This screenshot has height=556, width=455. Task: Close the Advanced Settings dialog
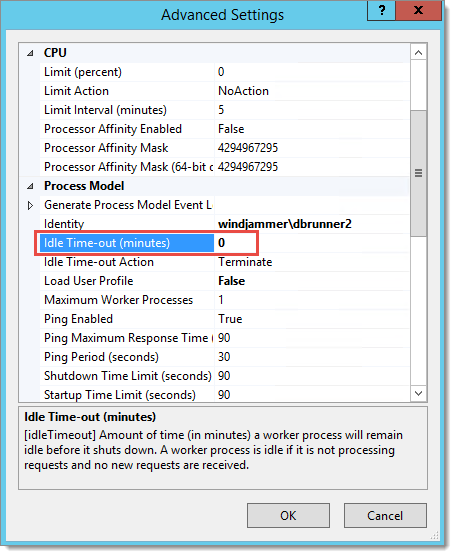pos(419,10)
